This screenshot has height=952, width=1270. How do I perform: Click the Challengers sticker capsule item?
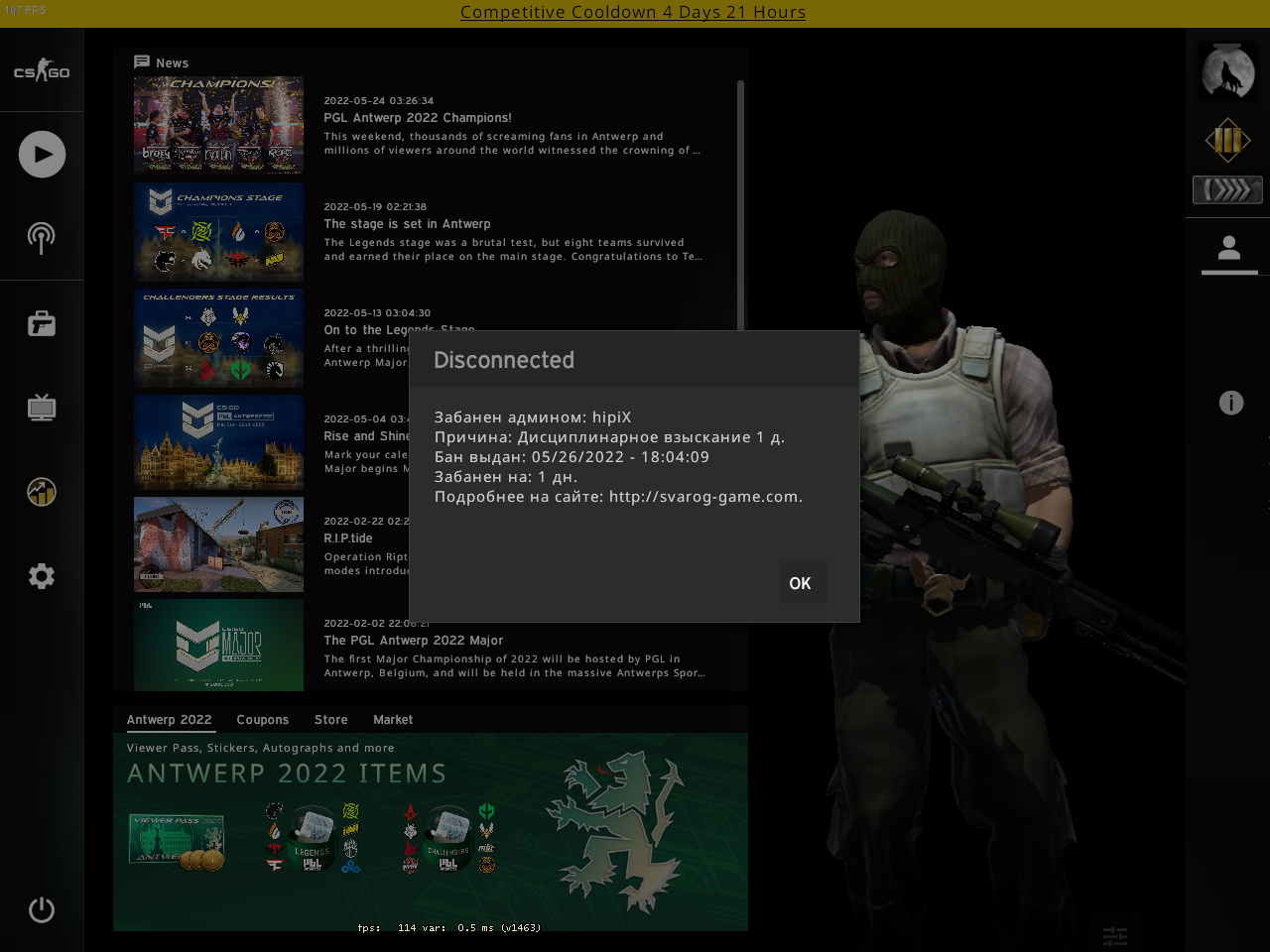point(448,839)
